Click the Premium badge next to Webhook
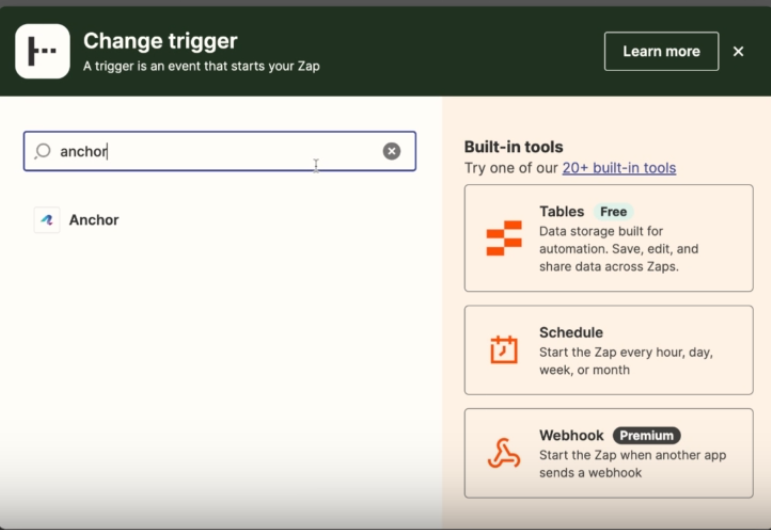 coord(647,436)
